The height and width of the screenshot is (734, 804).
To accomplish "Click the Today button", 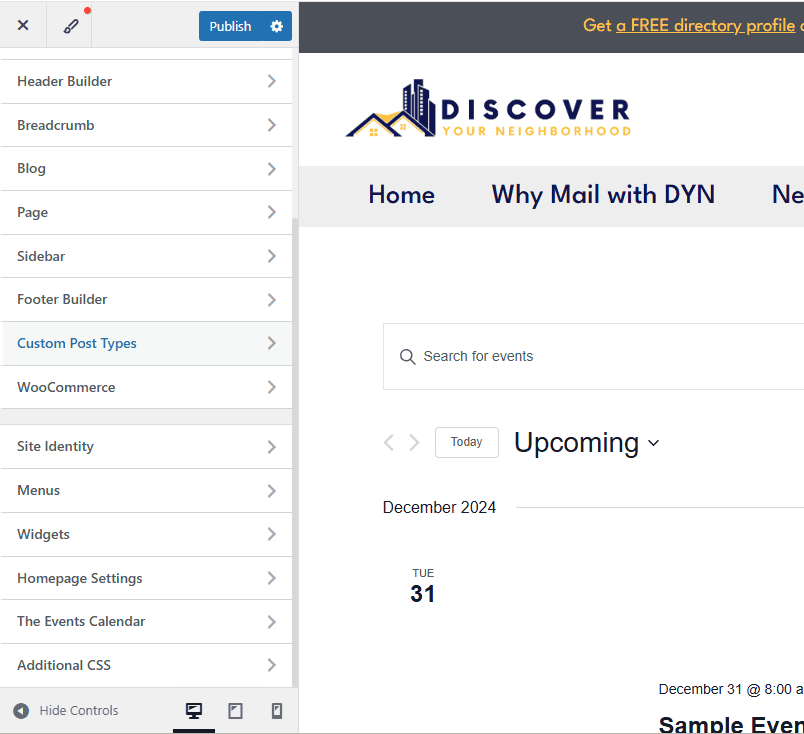I will click(466, 442).
